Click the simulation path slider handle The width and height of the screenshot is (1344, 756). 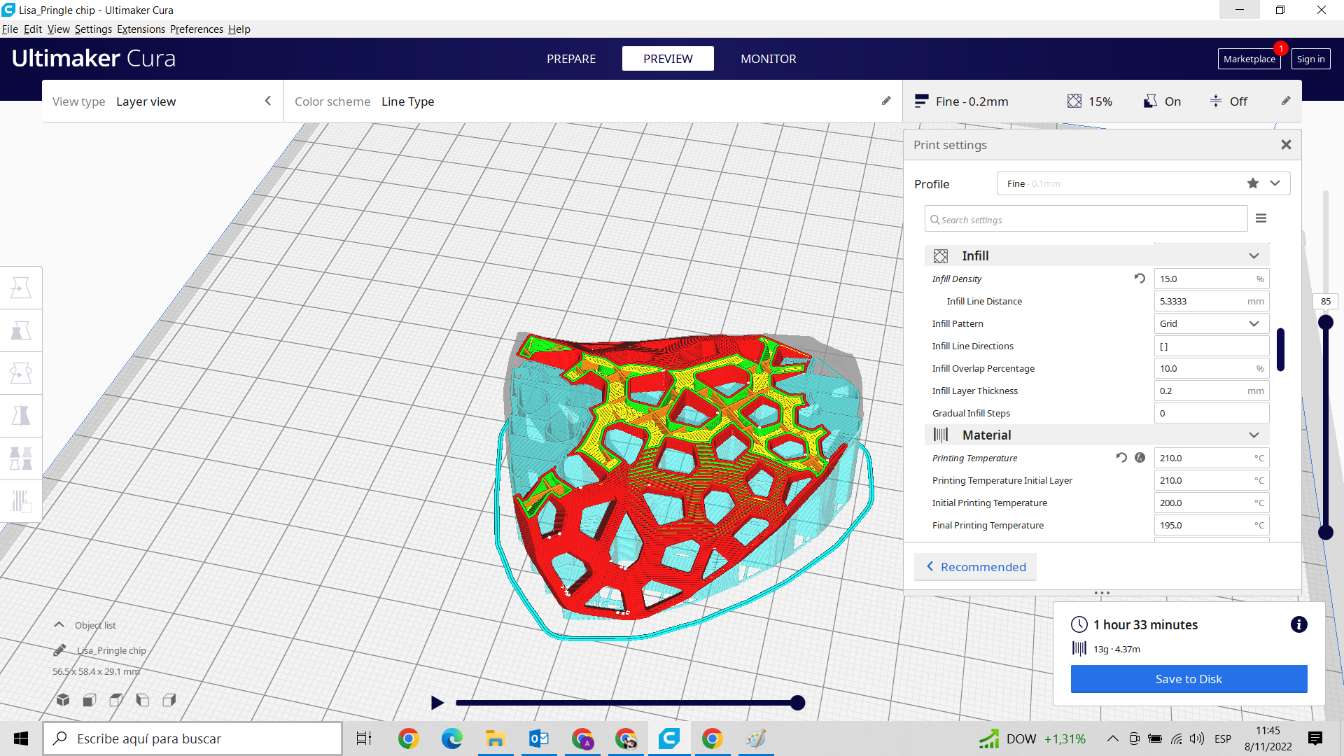point(797,703)
